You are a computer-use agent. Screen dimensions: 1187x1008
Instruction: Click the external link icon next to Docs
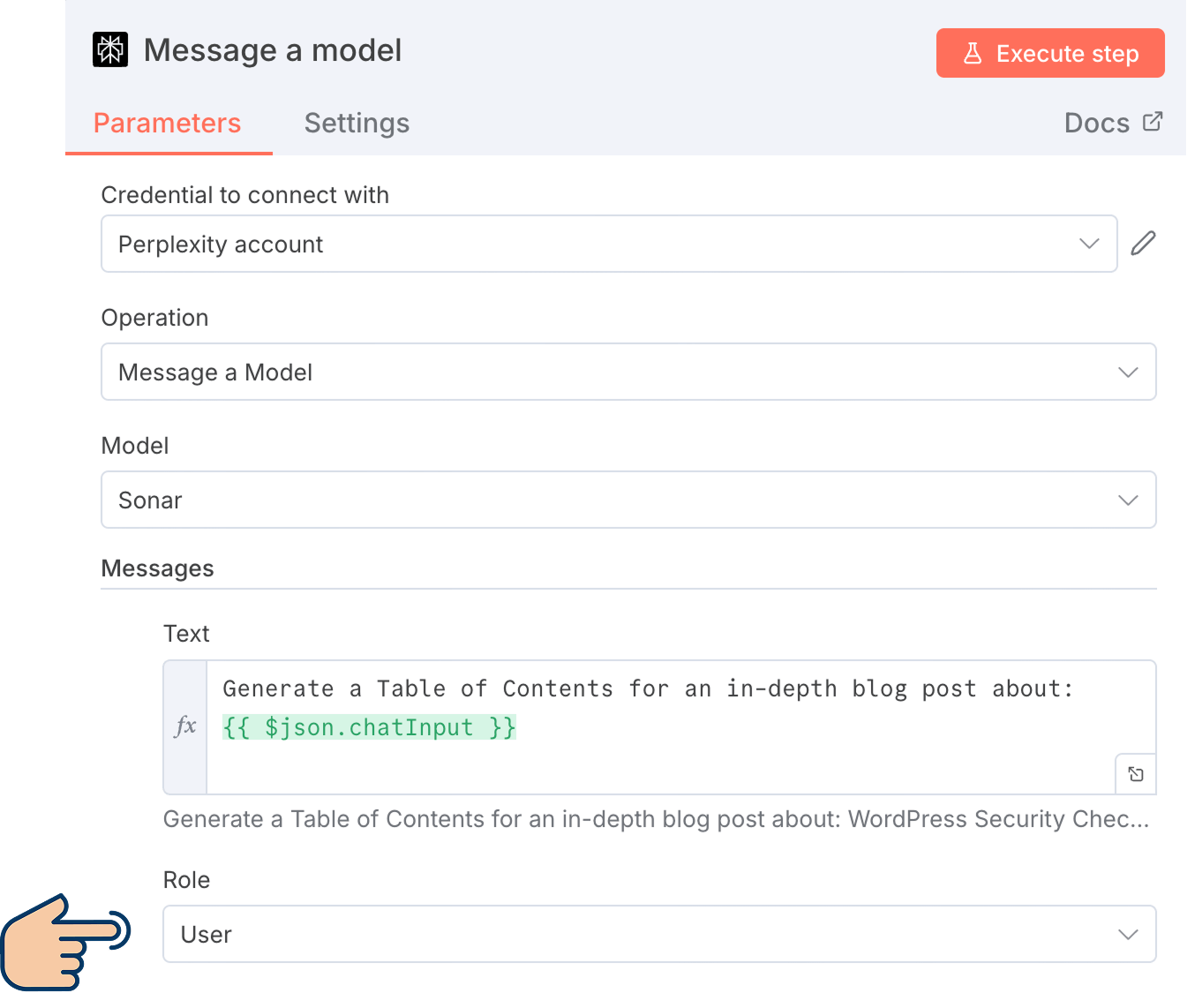(1153, 121)
